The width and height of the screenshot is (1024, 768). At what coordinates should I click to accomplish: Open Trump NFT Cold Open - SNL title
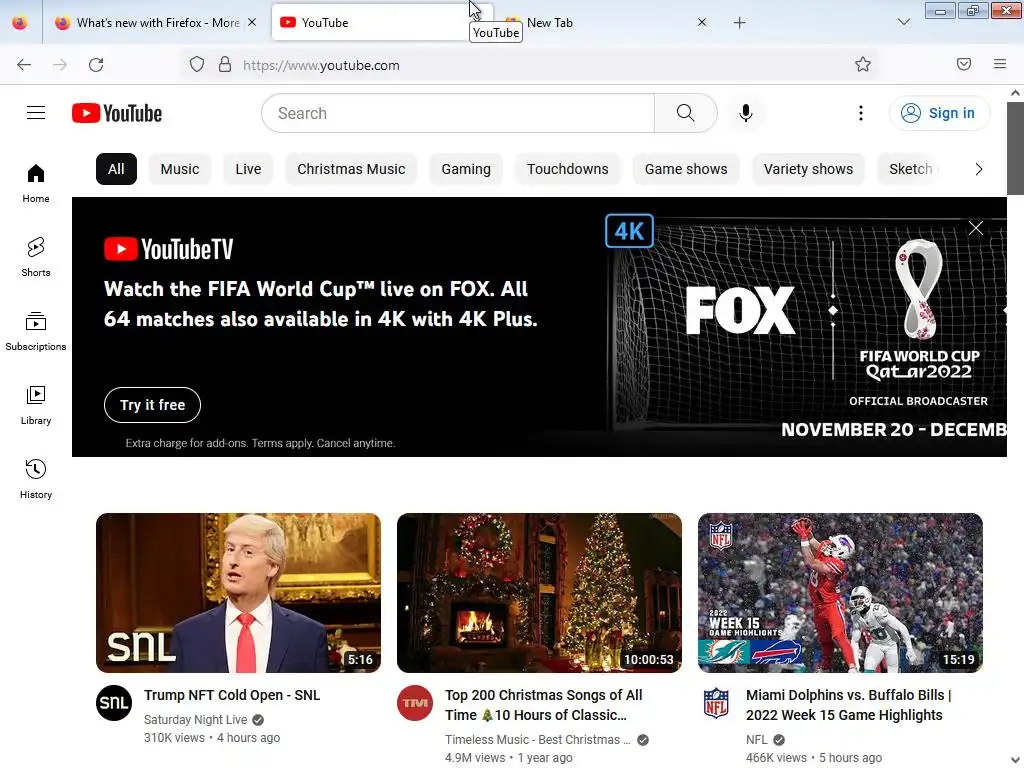(232, 695)
